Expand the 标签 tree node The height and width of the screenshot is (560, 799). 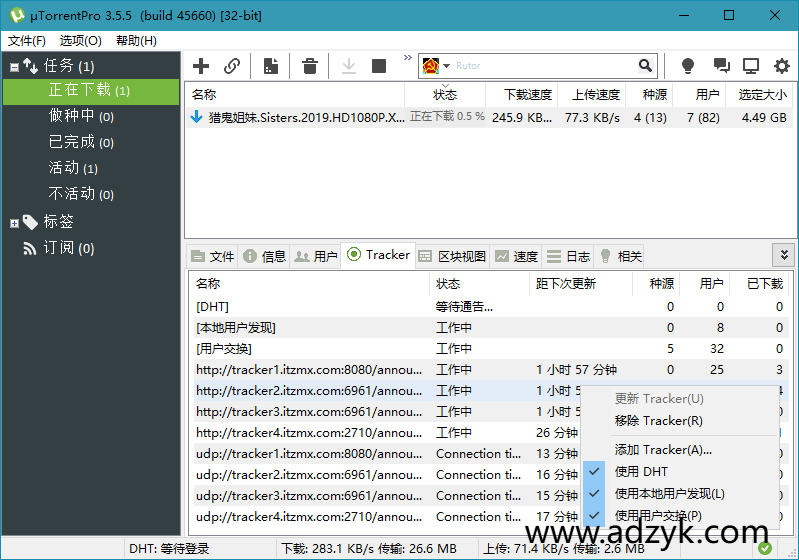14,223
